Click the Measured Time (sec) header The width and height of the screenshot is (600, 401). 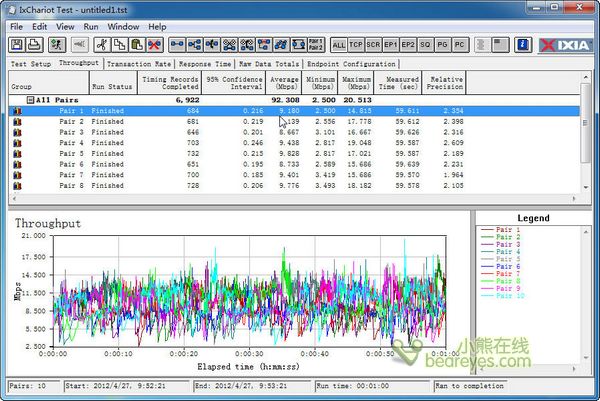[x=398, y=82]
